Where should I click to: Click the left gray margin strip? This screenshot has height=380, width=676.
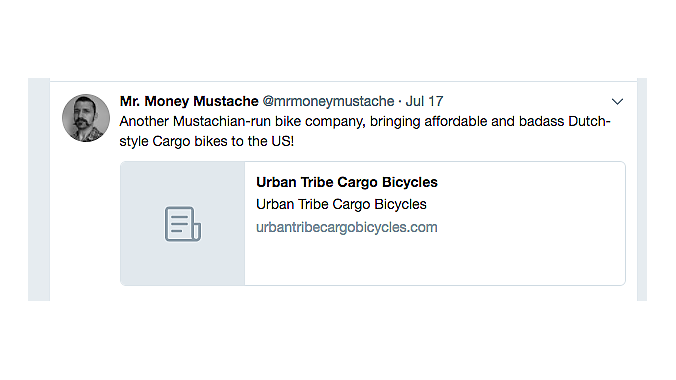coord(39,189)
